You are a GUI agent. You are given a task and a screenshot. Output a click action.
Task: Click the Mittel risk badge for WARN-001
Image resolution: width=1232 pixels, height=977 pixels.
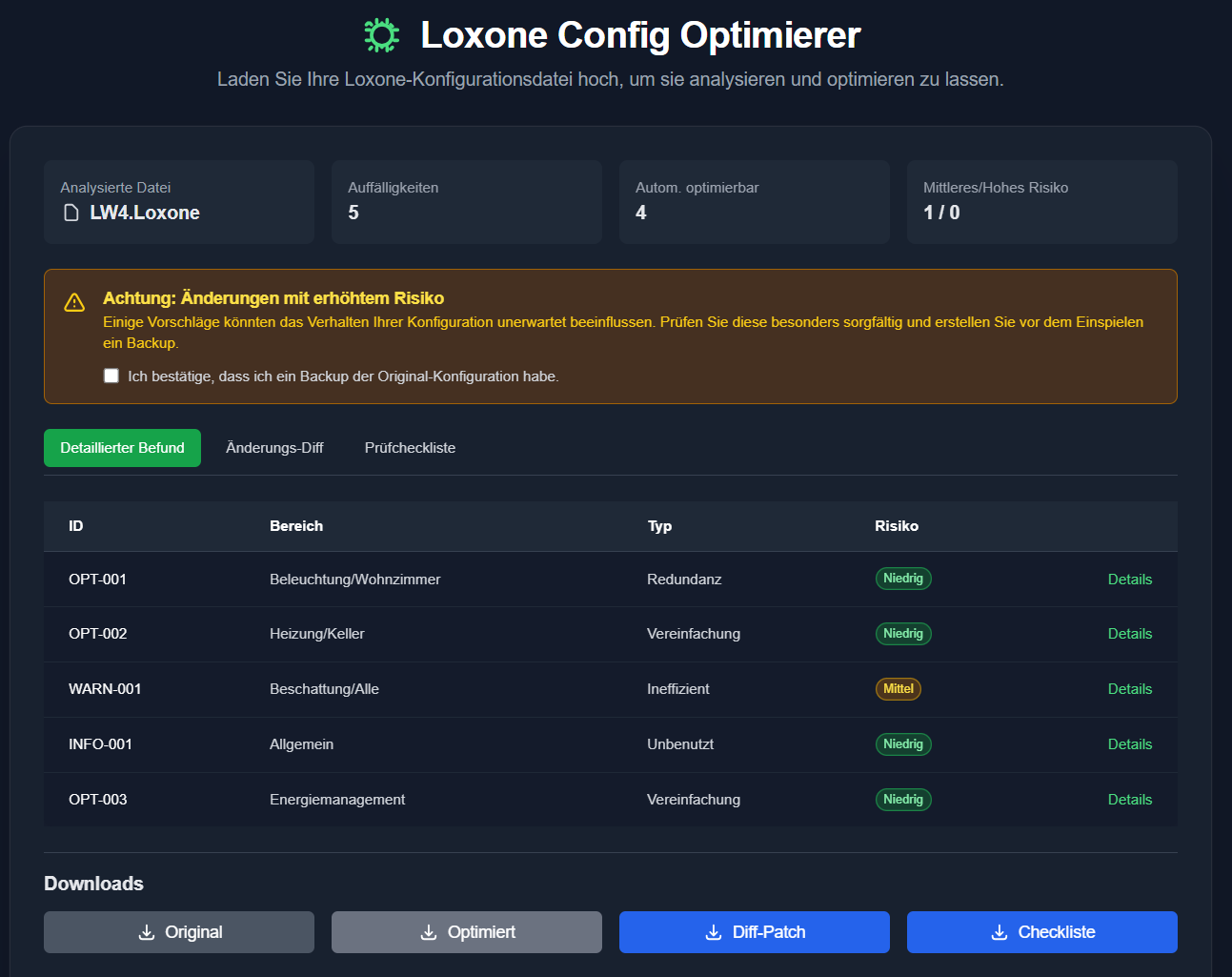click(899, 689)
